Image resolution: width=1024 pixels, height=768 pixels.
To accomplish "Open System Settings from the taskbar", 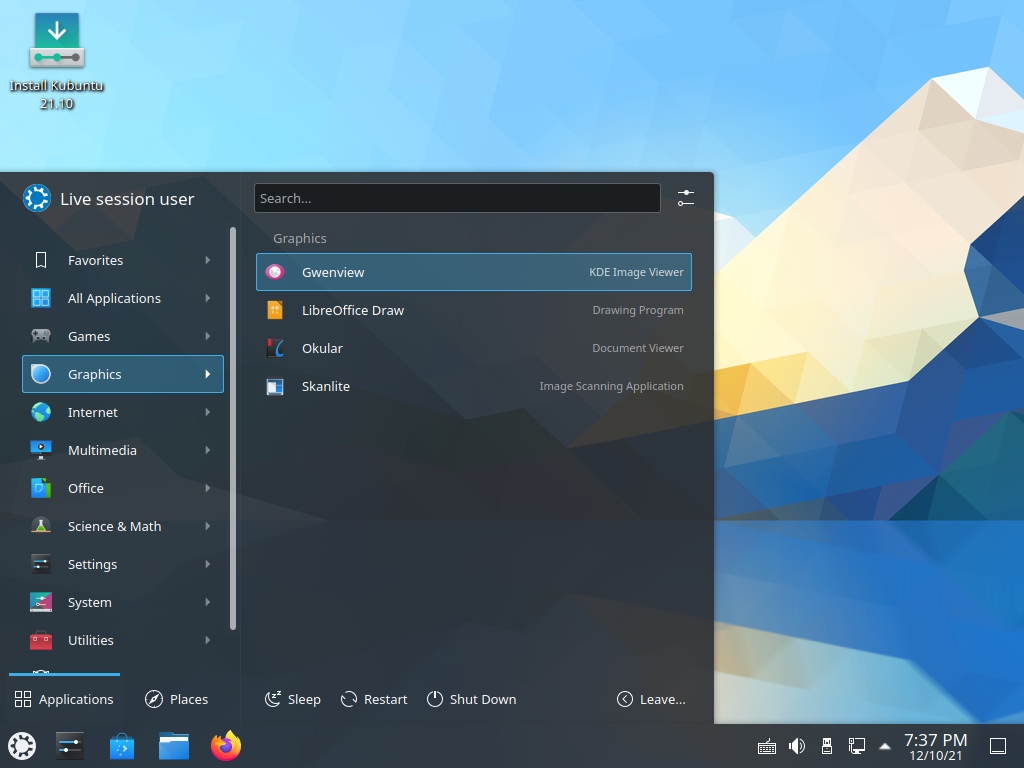I will point(69,746).
